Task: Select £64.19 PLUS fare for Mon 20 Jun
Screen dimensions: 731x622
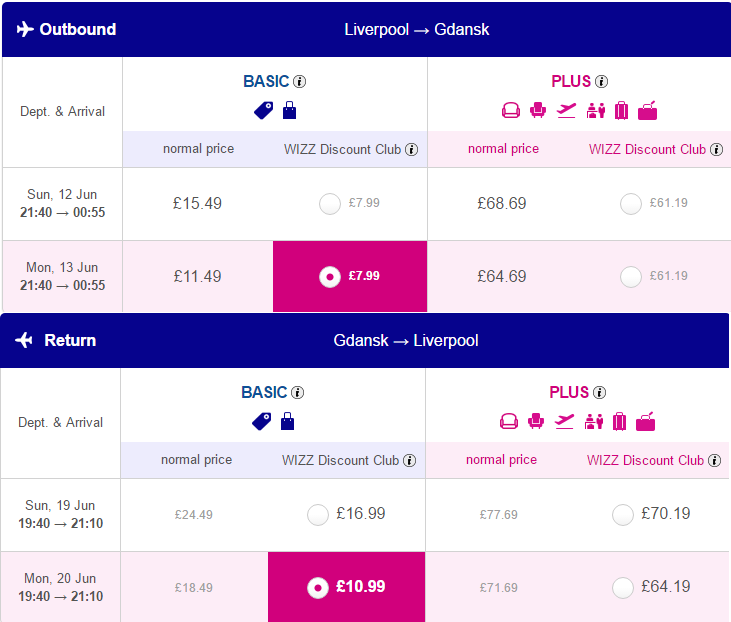Action: tap(623, 587)
